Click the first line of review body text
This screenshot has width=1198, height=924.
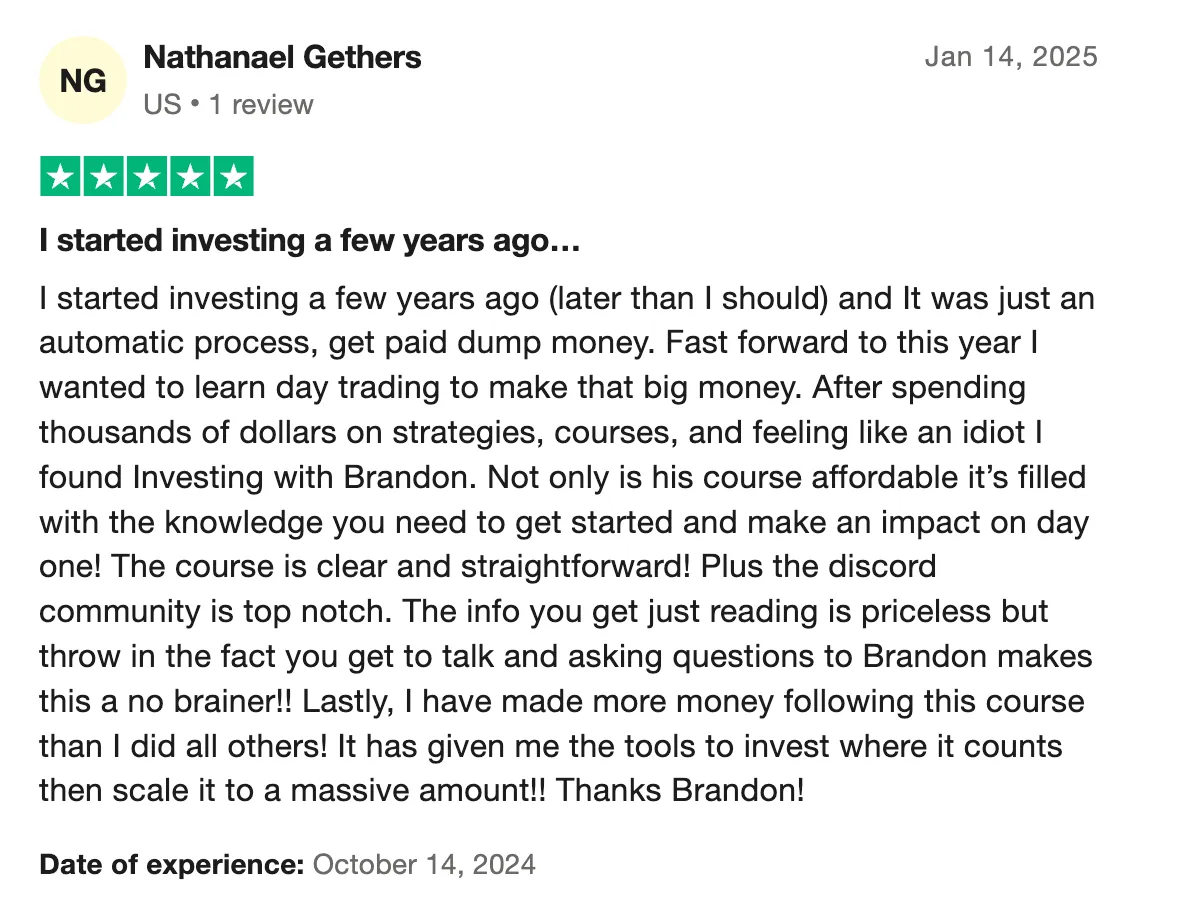point(567,299)
